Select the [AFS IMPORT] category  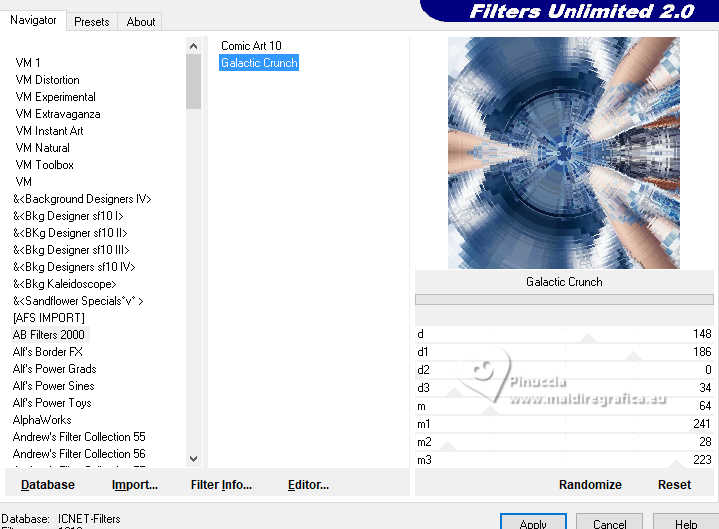click(49, 318)
